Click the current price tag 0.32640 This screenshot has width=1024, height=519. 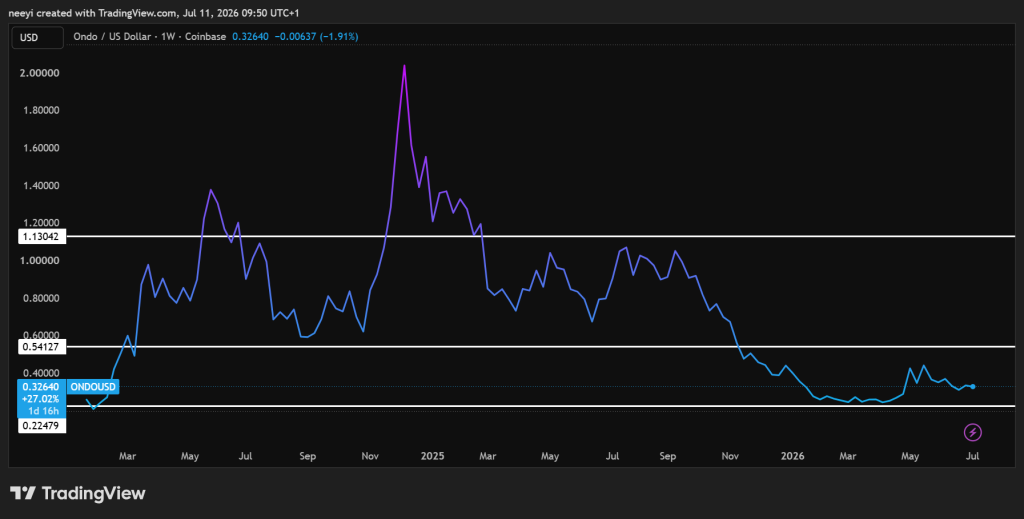(42, 386)
